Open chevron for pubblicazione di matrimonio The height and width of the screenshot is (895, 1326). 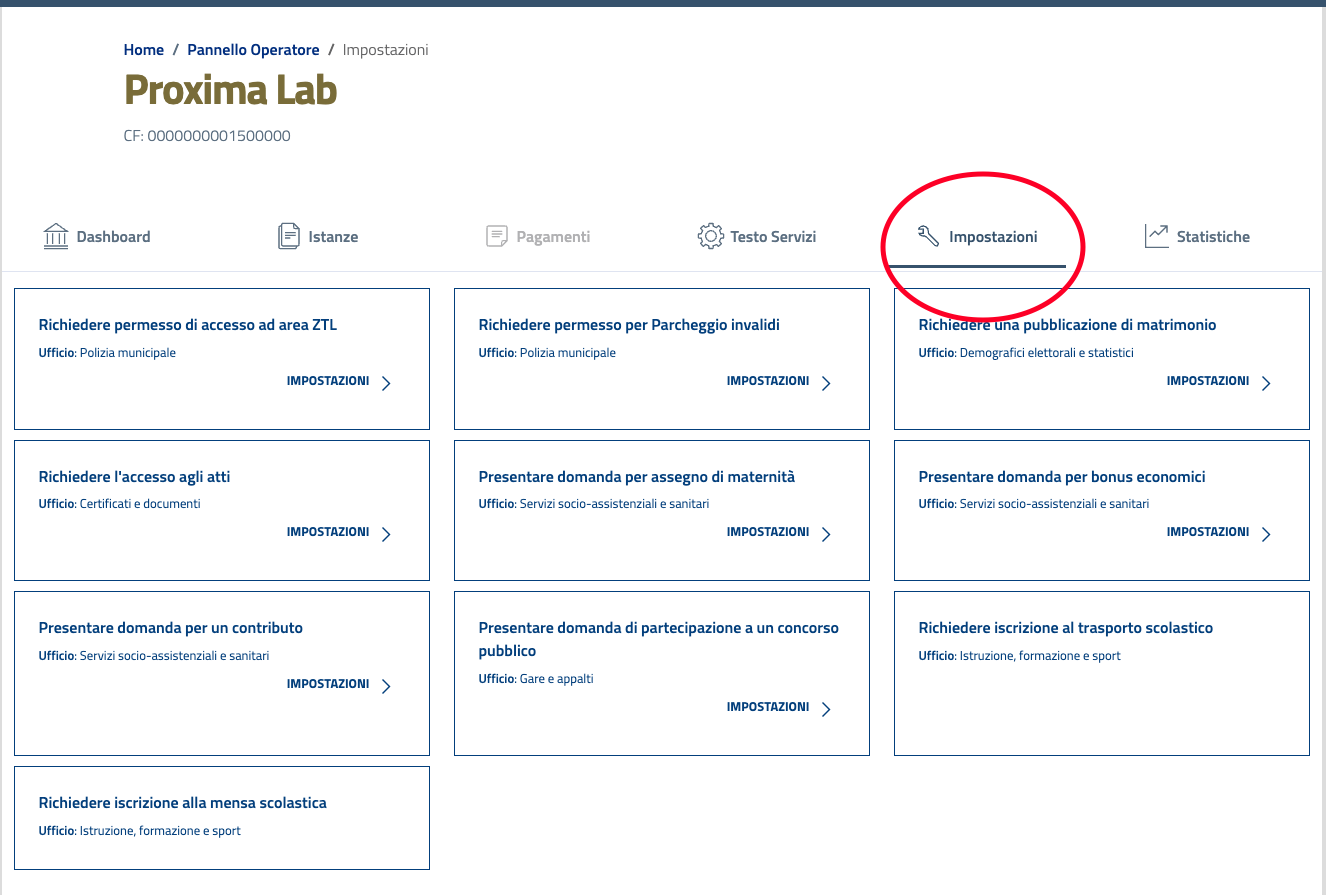(x=1266, y=383)
